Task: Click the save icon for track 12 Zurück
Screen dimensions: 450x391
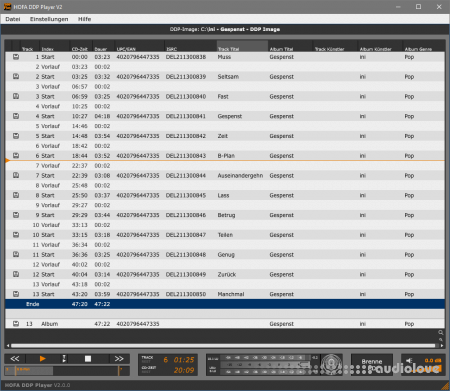Action: (x=16, y=274)
